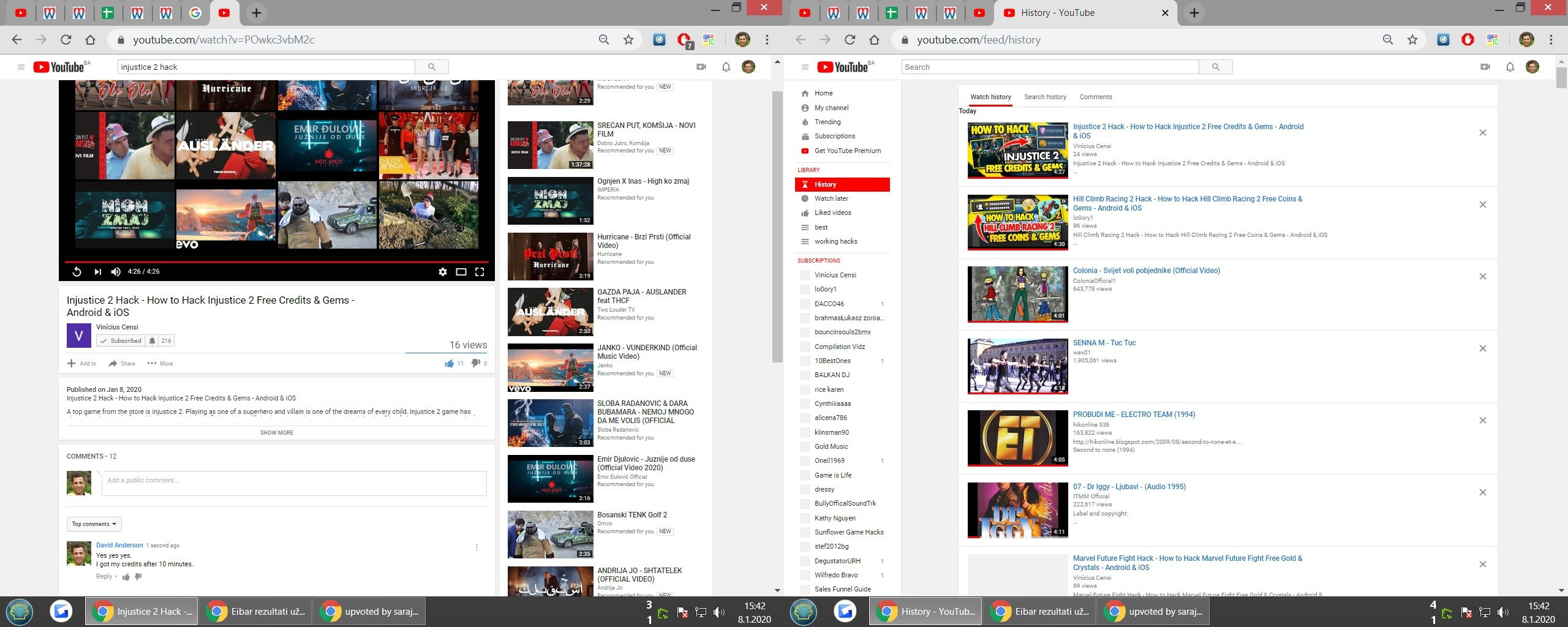The image size is (1568, 627).
Task: Like the video with the thumbs up icon
Action: click(x=450, y=364)
